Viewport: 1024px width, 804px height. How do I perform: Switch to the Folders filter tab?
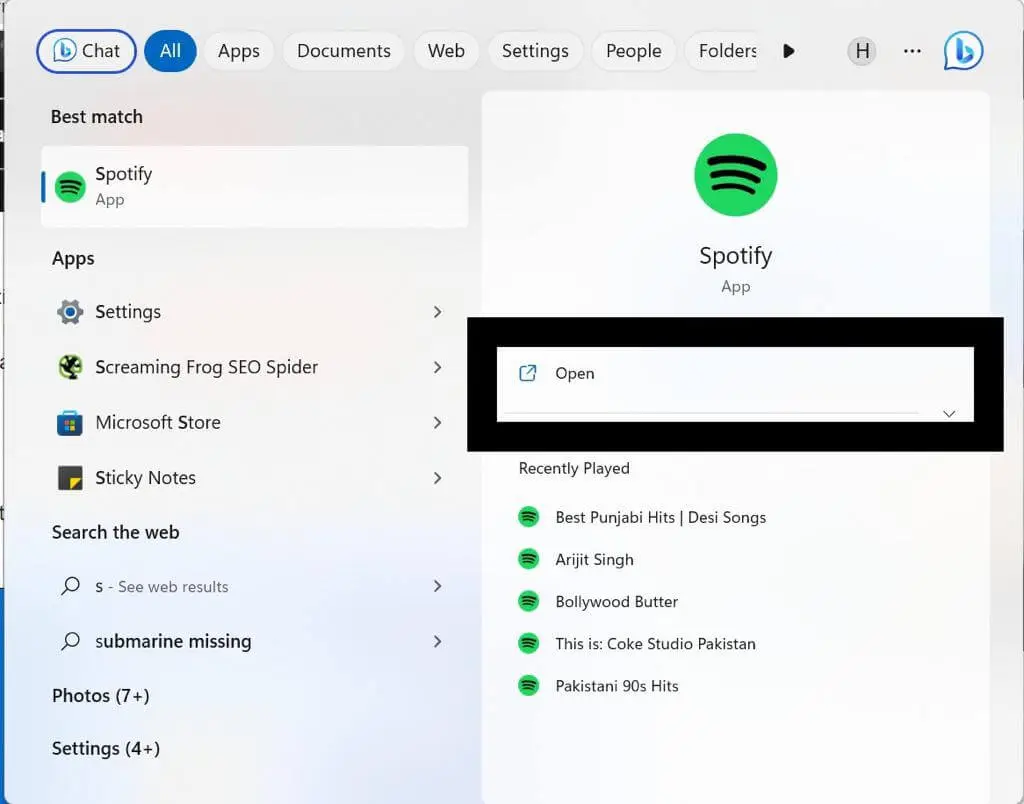click(721, 51)
